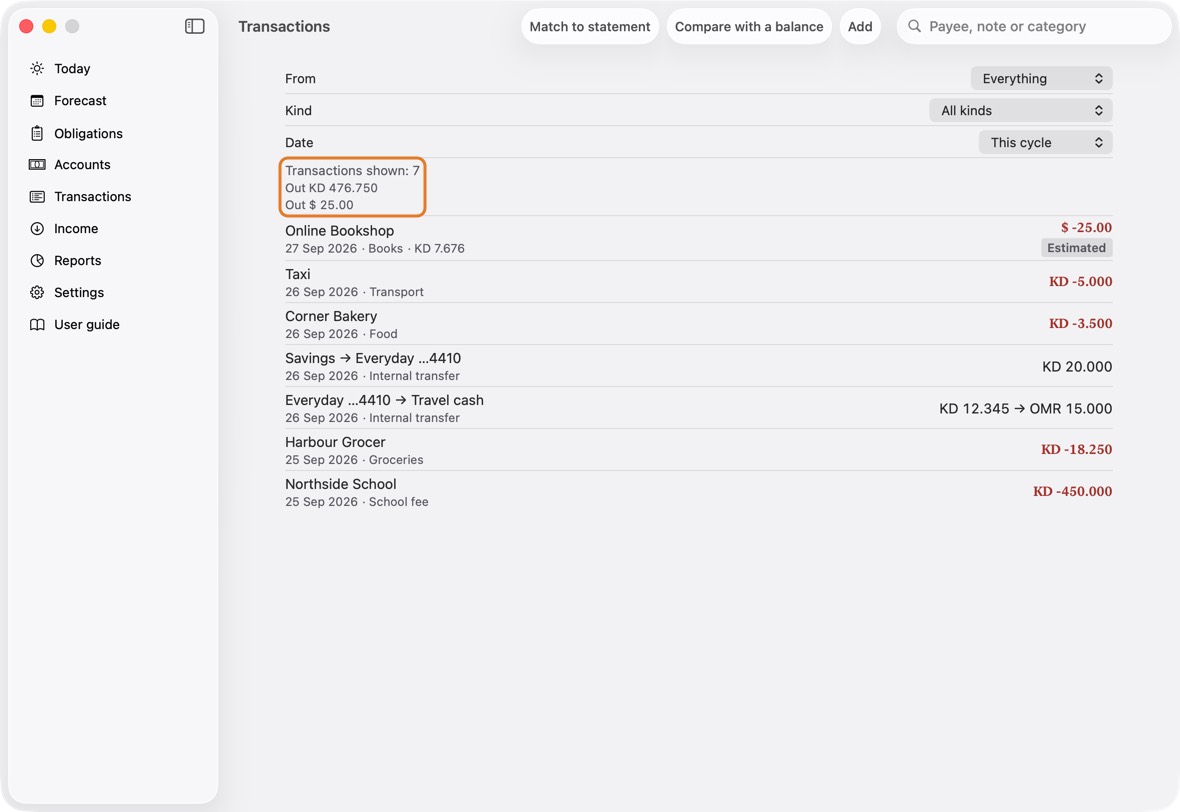Viewport: 1180px width, 812px height.
Task: Open Savings → Everyday ...4410 transfer
Action: [x=698, y=366]
